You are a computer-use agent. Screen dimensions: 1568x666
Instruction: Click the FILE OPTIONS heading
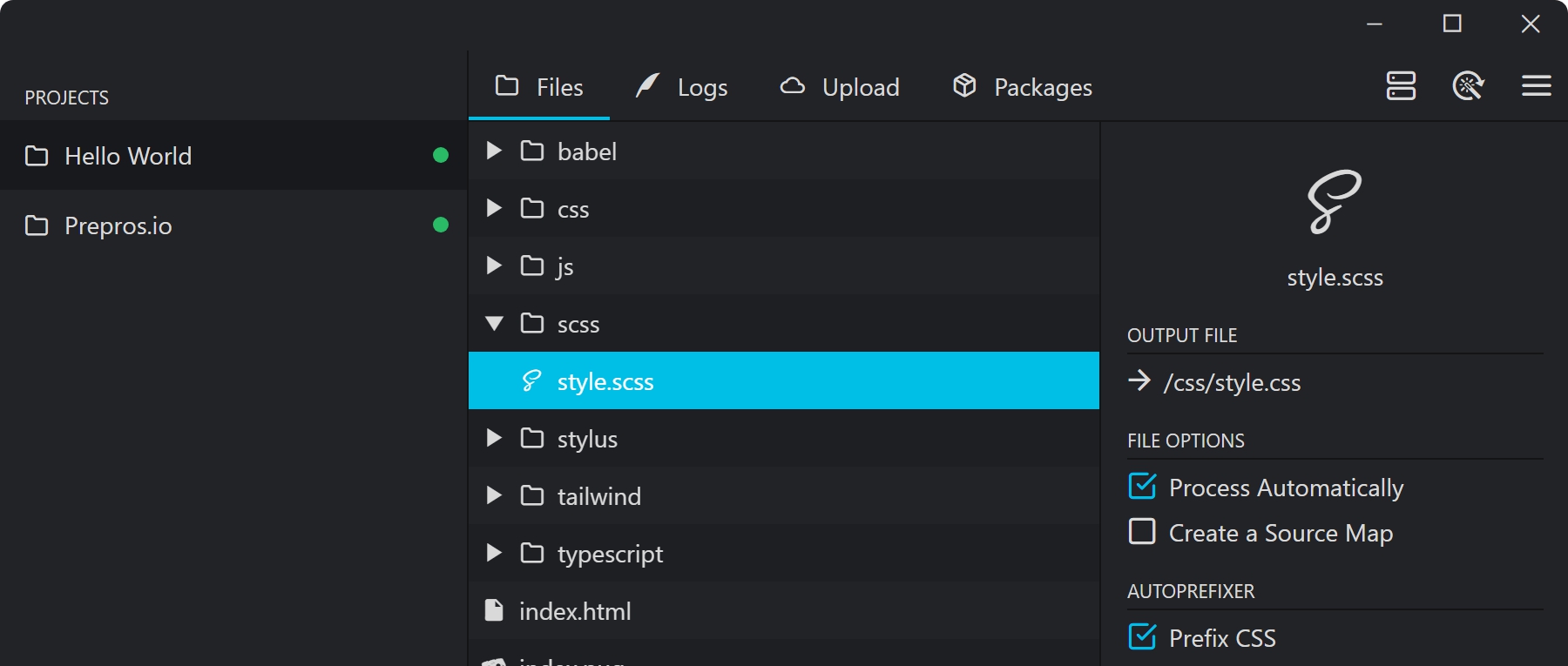(x=1186, y=441)
